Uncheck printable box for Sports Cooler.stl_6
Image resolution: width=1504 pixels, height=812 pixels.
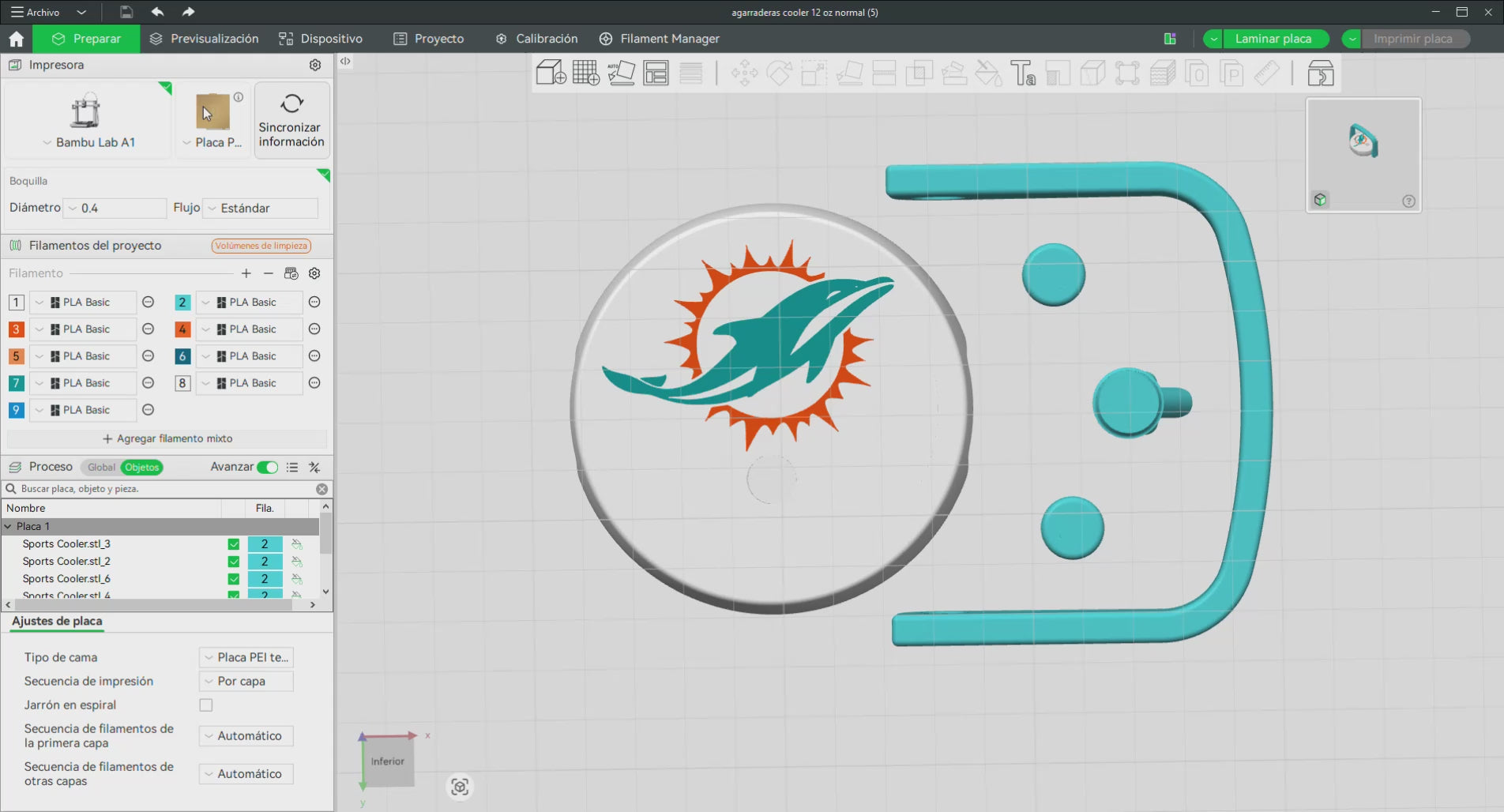(x=234, y=579)
